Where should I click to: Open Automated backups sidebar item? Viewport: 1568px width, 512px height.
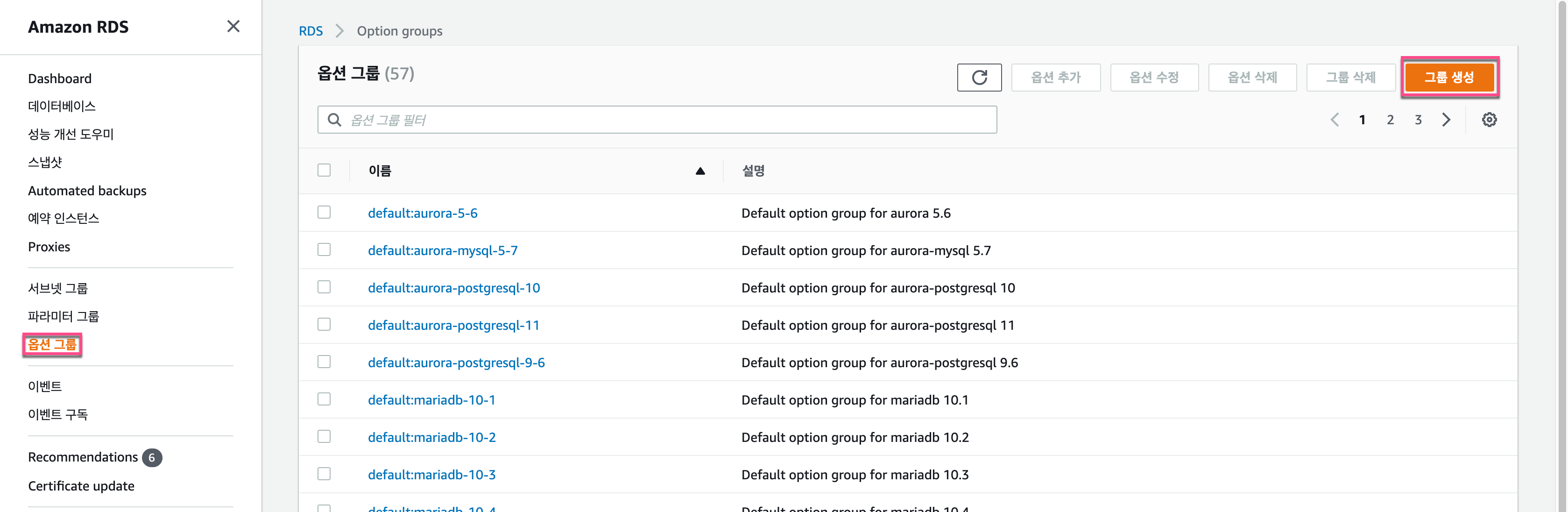tap(87, 191)
